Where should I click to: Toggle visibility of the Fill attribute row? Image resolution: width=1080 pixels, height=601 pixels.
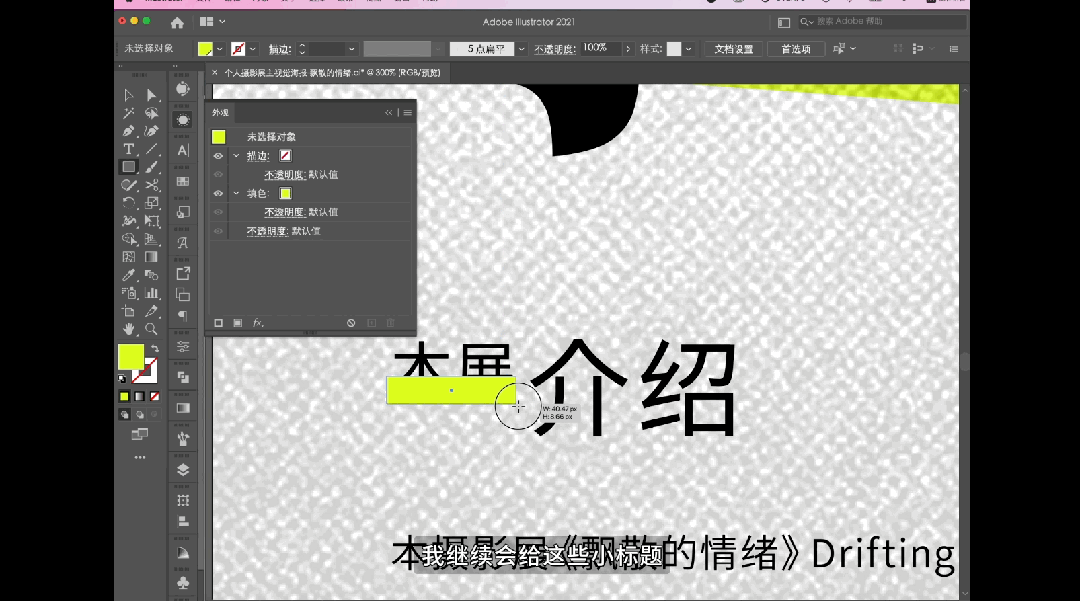[218, 193]
